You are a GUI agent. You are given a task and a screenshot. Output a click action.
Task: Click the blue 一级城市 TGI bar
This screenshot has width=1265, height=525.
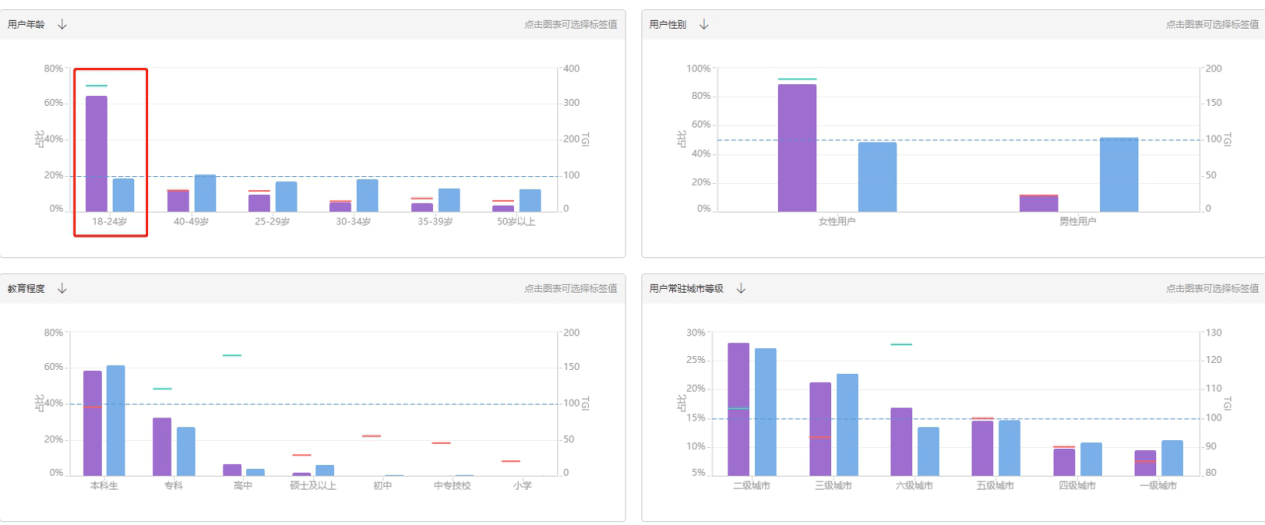pyautogui.click(x=1172, y=458)
